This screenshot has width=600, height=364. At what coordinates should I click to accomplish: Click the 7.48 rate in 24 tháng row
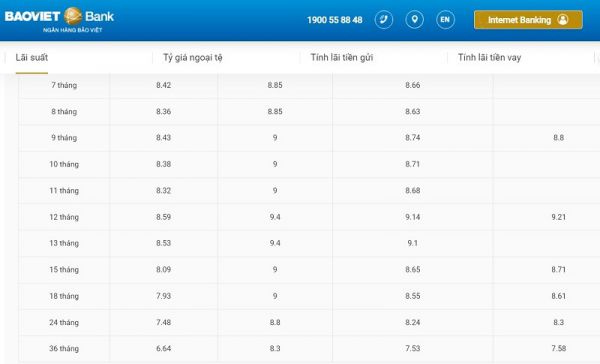[163, 322]
